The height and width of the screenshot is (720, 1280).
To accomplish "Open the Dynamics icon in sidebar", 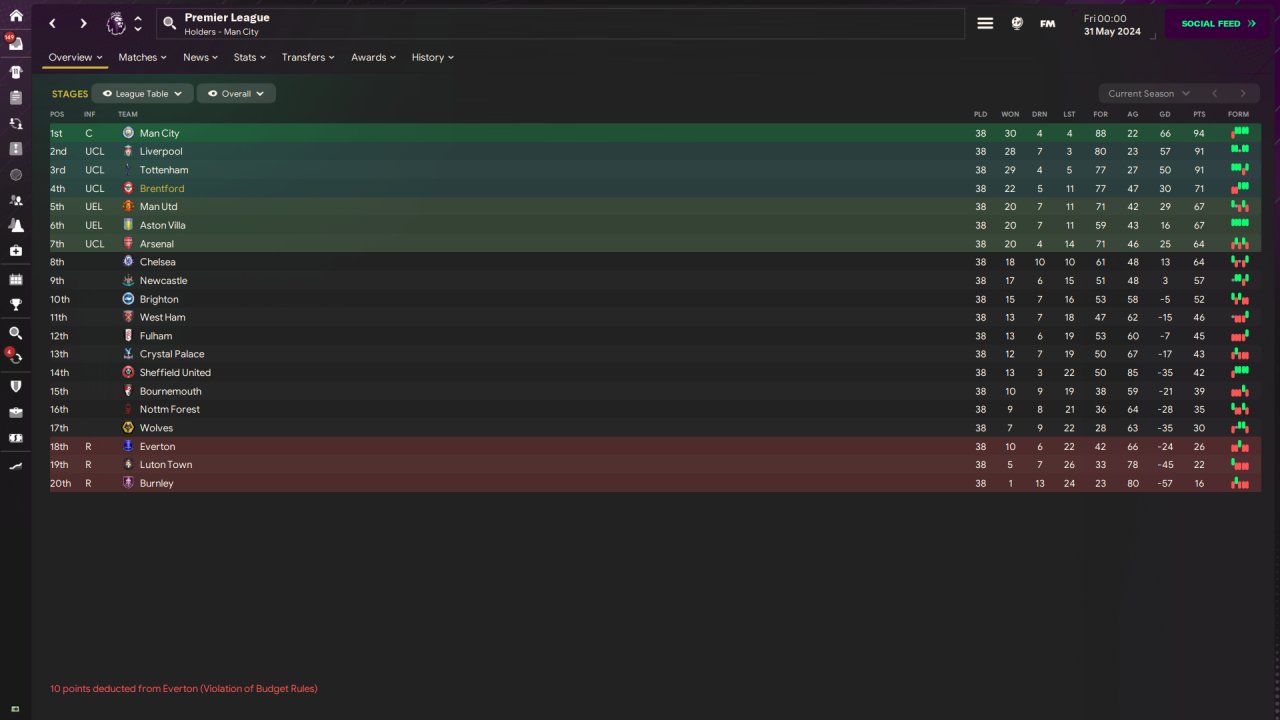I will pos(15,124).
